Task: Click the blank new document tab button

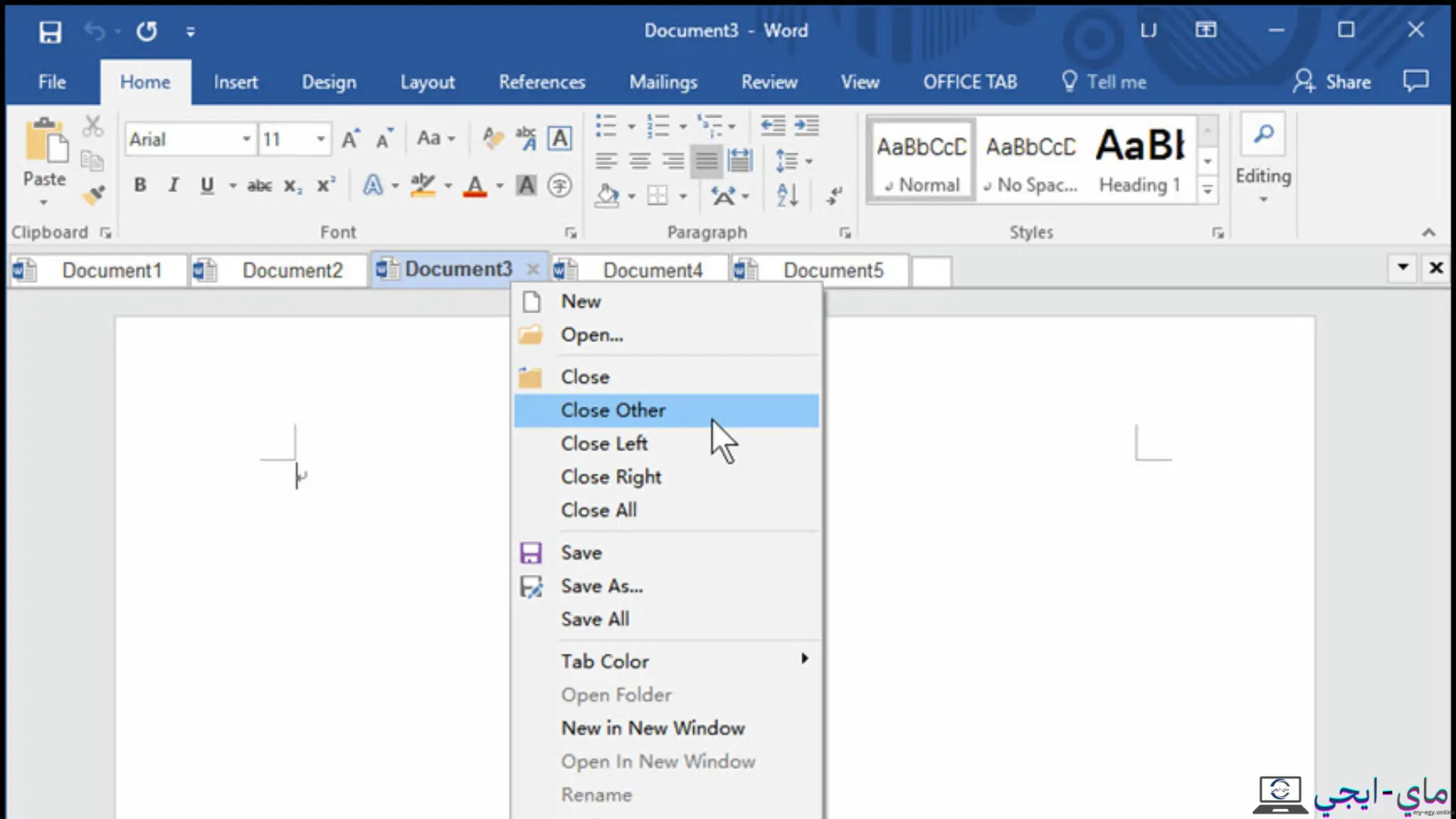Action: coord(931,271)
